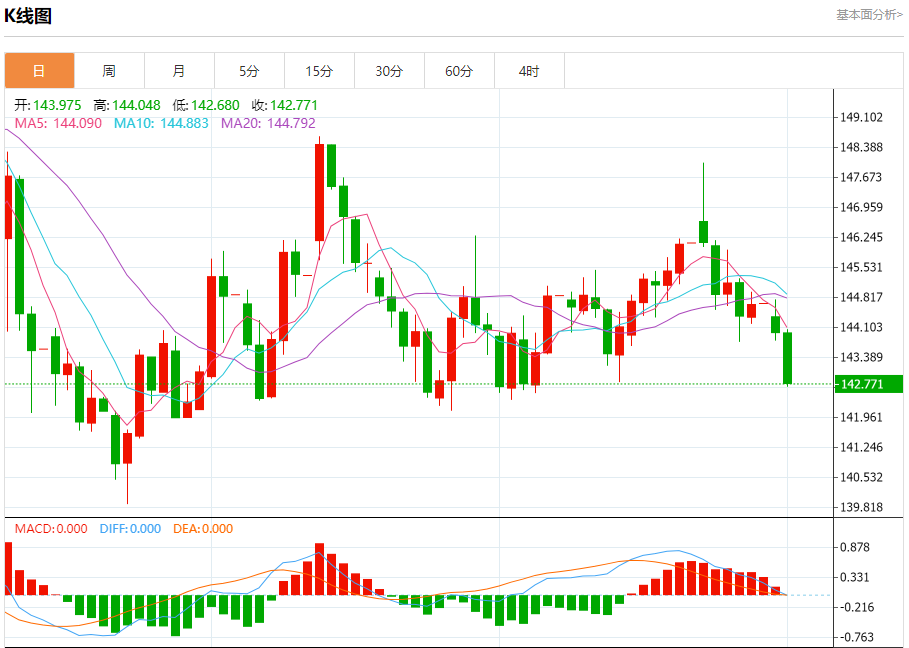The image size is (909, 648).
Task: Click the tallest red MACD histogram bar in the middle
Action: coord(319,569)
